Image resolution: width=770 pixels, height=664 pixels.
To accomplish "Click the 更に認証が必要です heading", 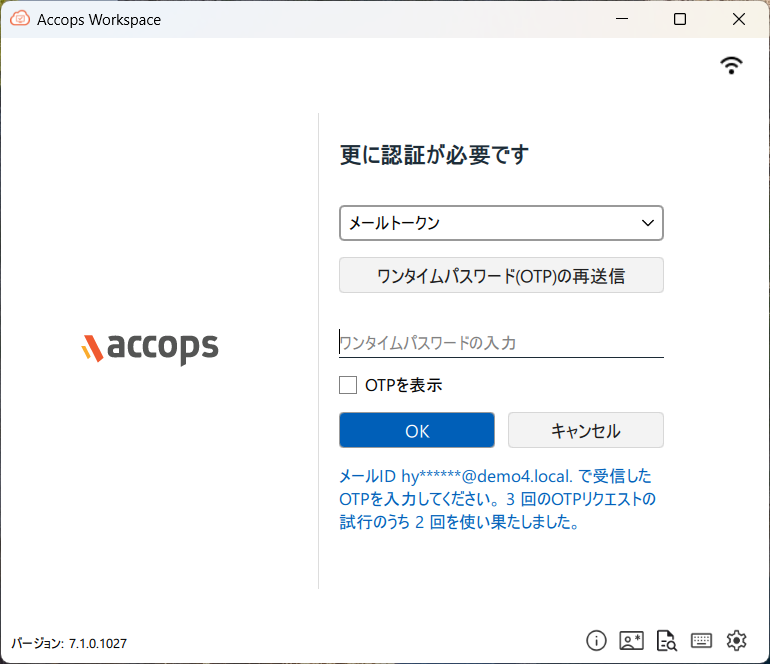I will (434, 154).
